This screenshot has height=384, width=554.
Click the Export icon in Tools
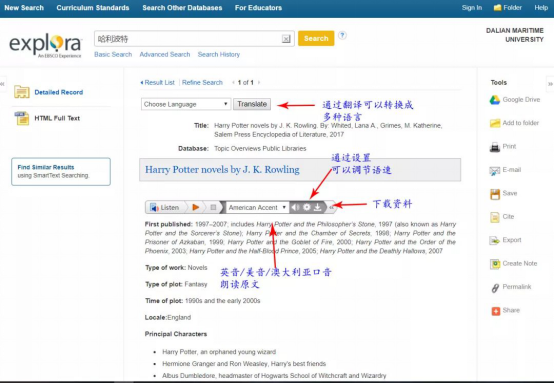[x=495, y=241]
